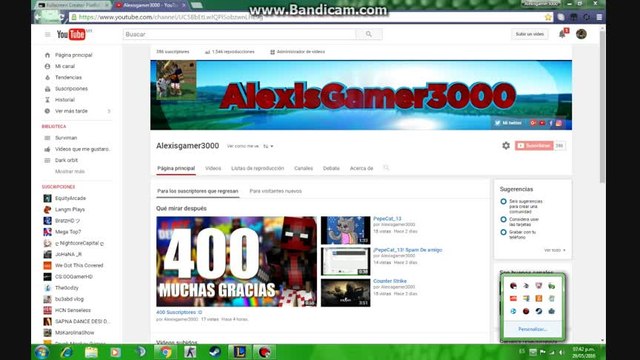Open Chrome menu icon in toolbar

tap(599, 17)
